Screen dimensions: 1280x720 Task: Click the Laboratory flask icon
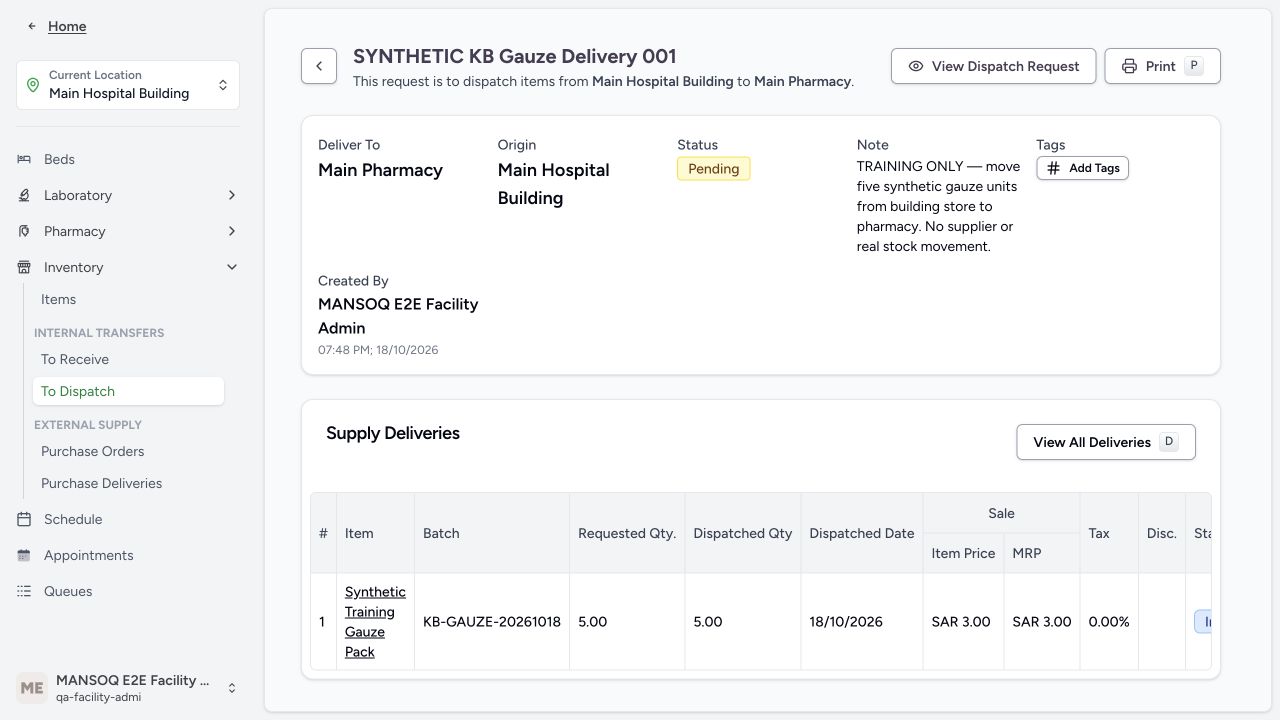point(24,195)
